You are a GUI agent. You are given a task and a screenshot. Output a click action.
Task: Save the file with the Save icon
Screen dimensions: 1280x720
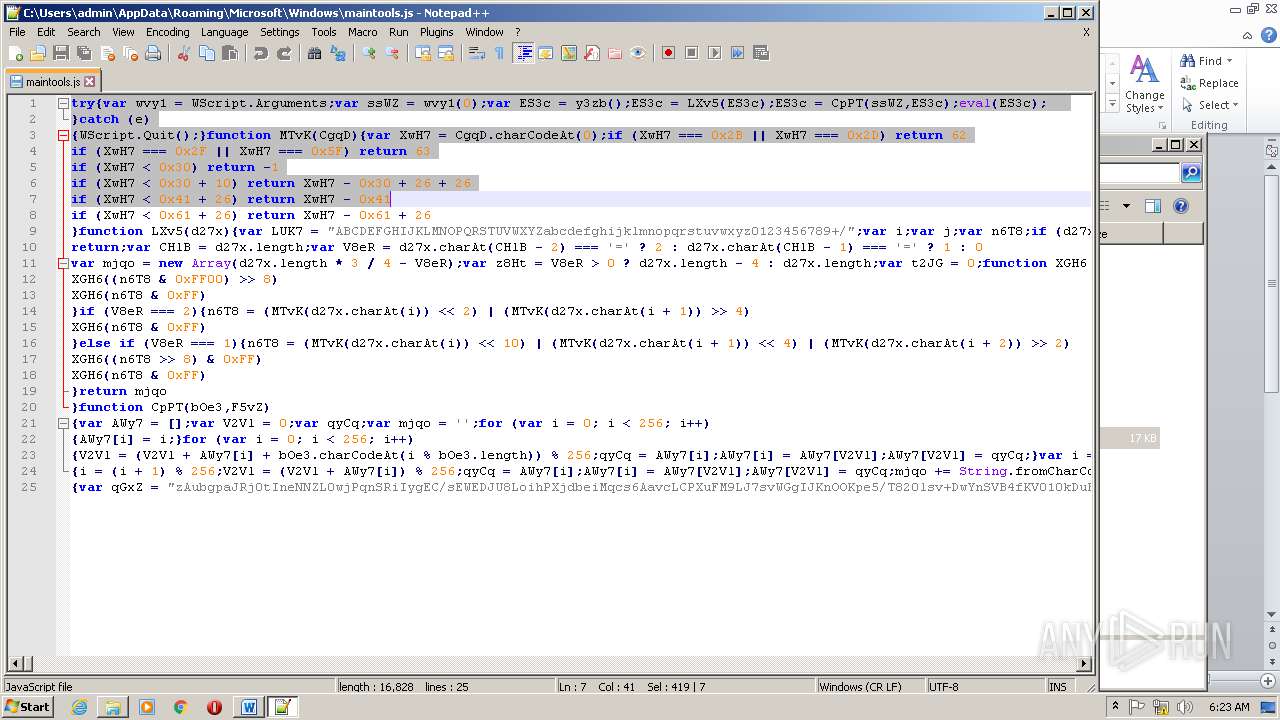pos(61,53)
